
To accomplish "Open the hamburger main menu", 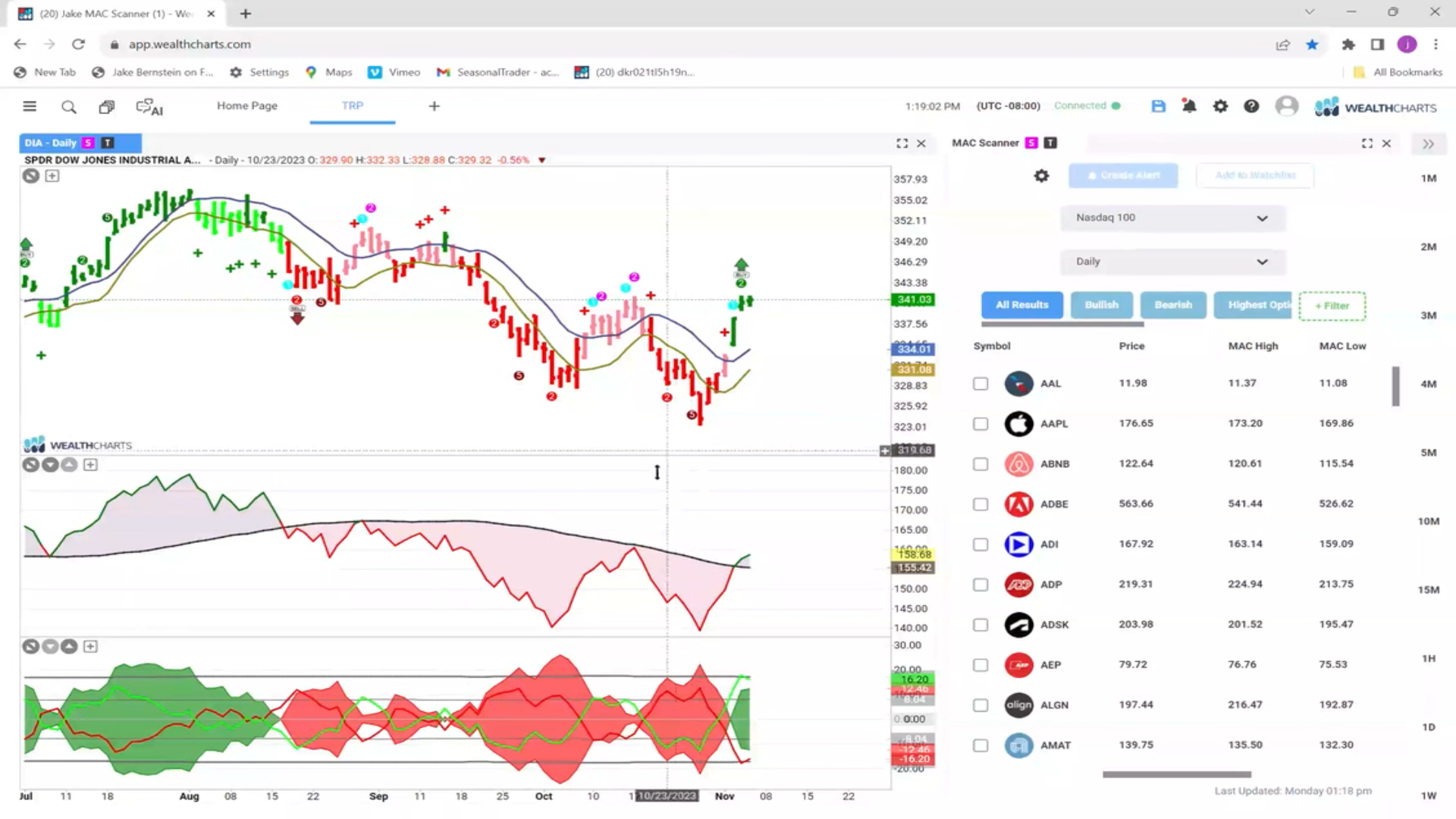I will point(30,106).
